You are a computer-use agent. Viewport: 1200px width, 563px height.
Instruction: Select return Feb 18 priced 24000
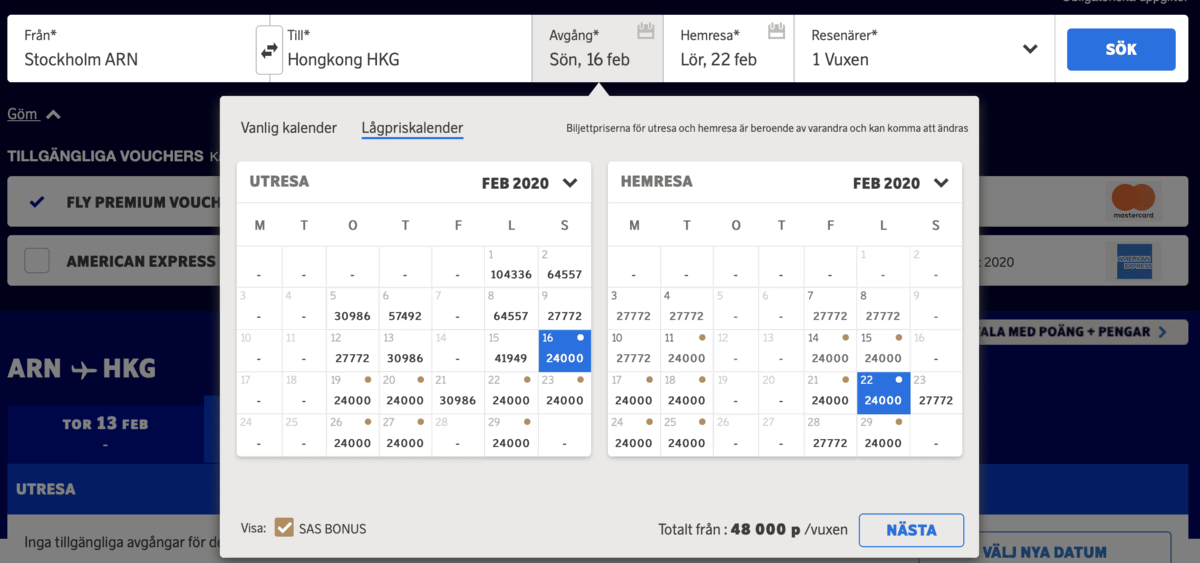pos(685,392)
